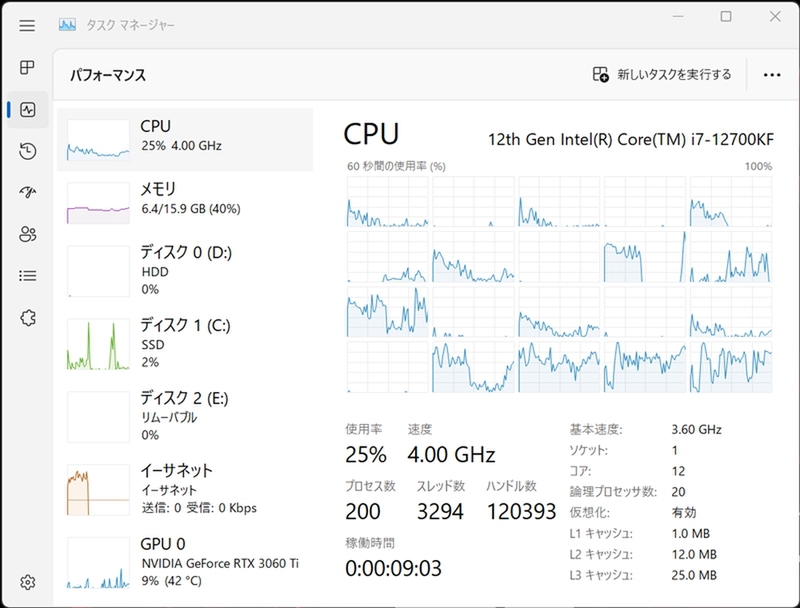Select イーサネット network entry
800x608 pixels.
pos(185,487)
